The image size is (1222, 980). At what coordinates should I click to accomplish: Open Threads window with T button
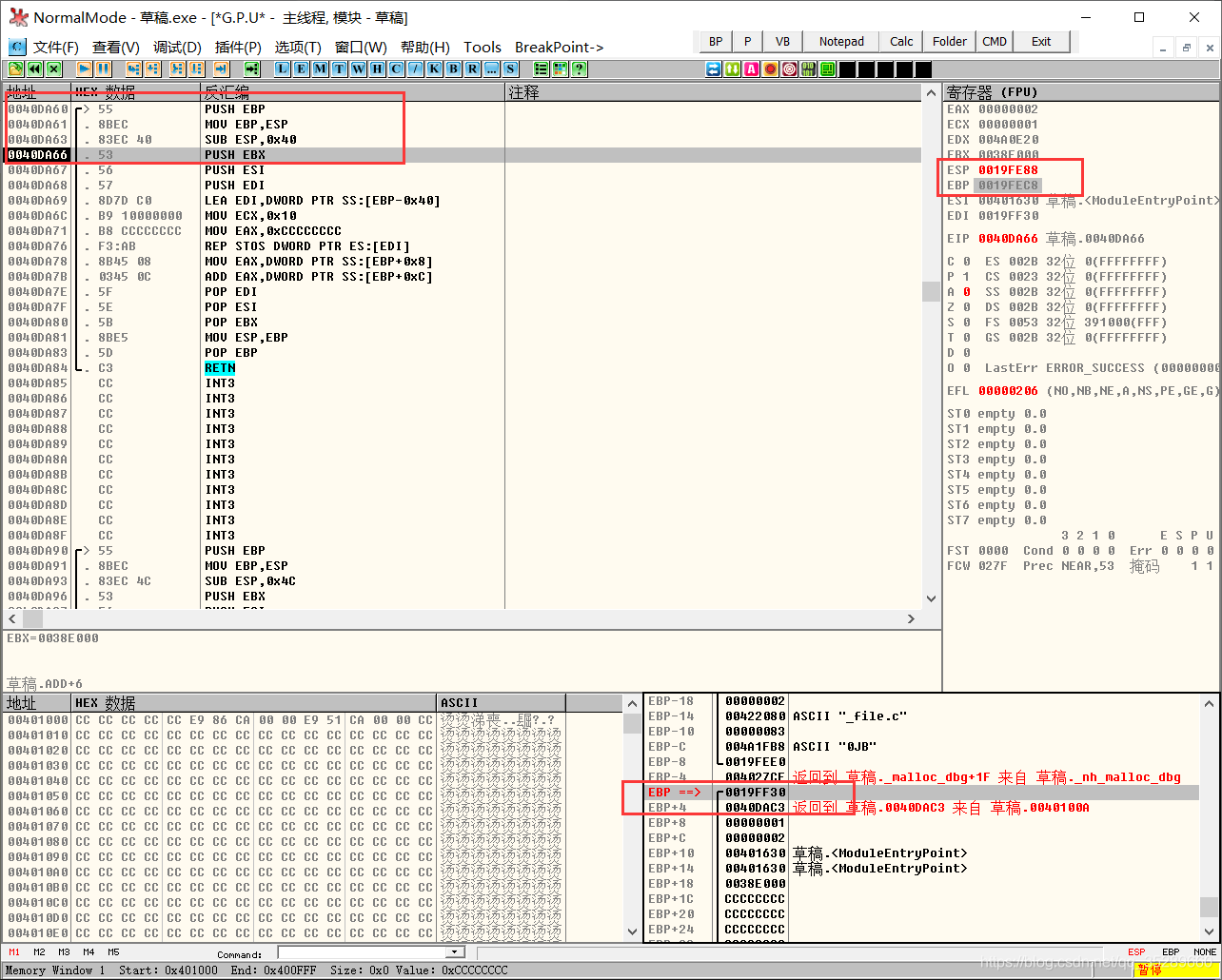click(x=340, y=69)
